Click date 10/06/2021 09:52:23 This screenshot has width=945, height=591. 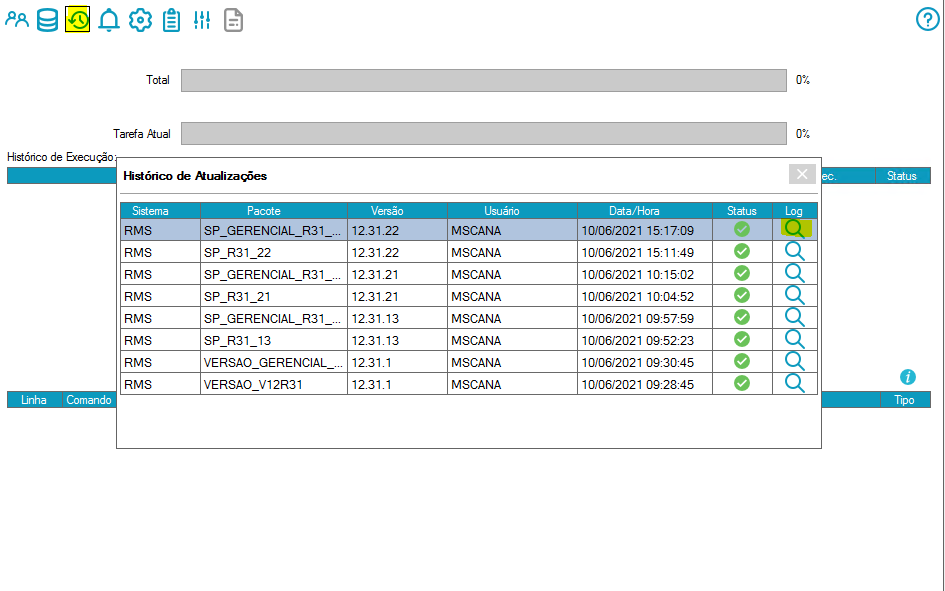[638, 340]
